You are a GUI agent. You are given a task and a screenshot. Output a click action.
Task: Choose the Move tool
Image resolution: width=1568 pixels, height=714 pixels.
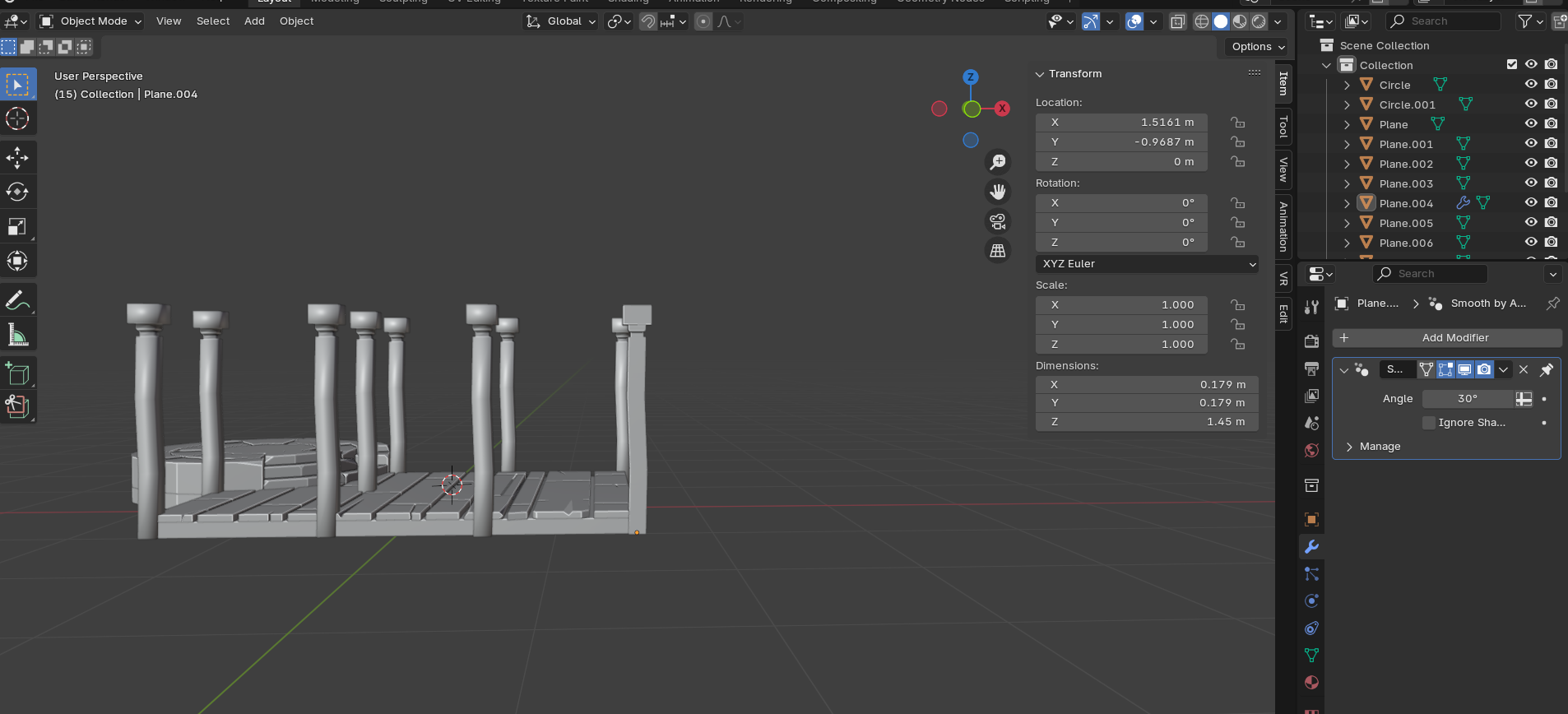(x=17, y=158)
